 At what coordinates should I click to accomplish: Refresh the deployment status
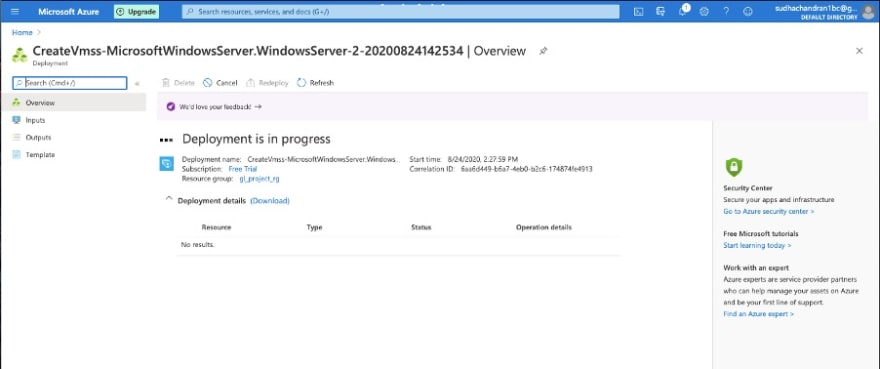coord(315,83)
